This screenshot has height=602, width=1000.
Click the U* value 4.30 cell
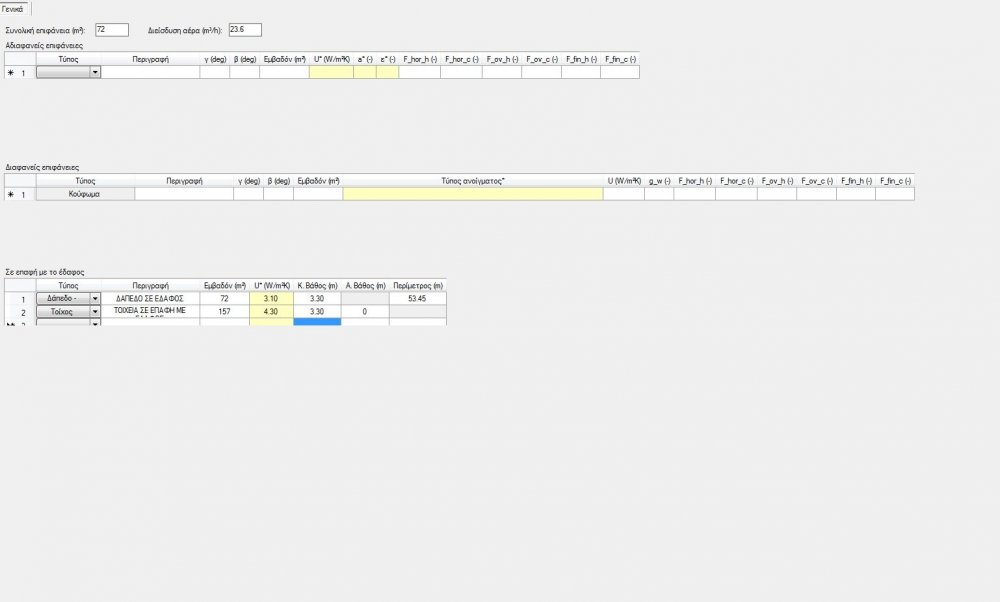pos(270,312)
